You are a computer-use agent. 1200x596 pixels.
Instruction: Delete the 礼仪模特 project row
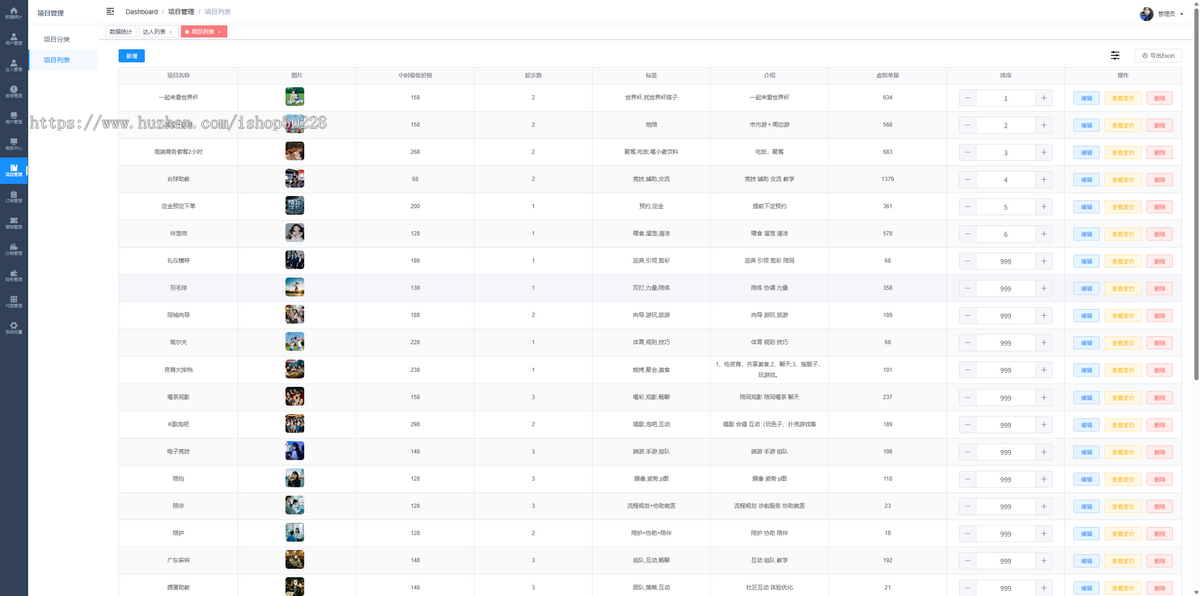1159,261
